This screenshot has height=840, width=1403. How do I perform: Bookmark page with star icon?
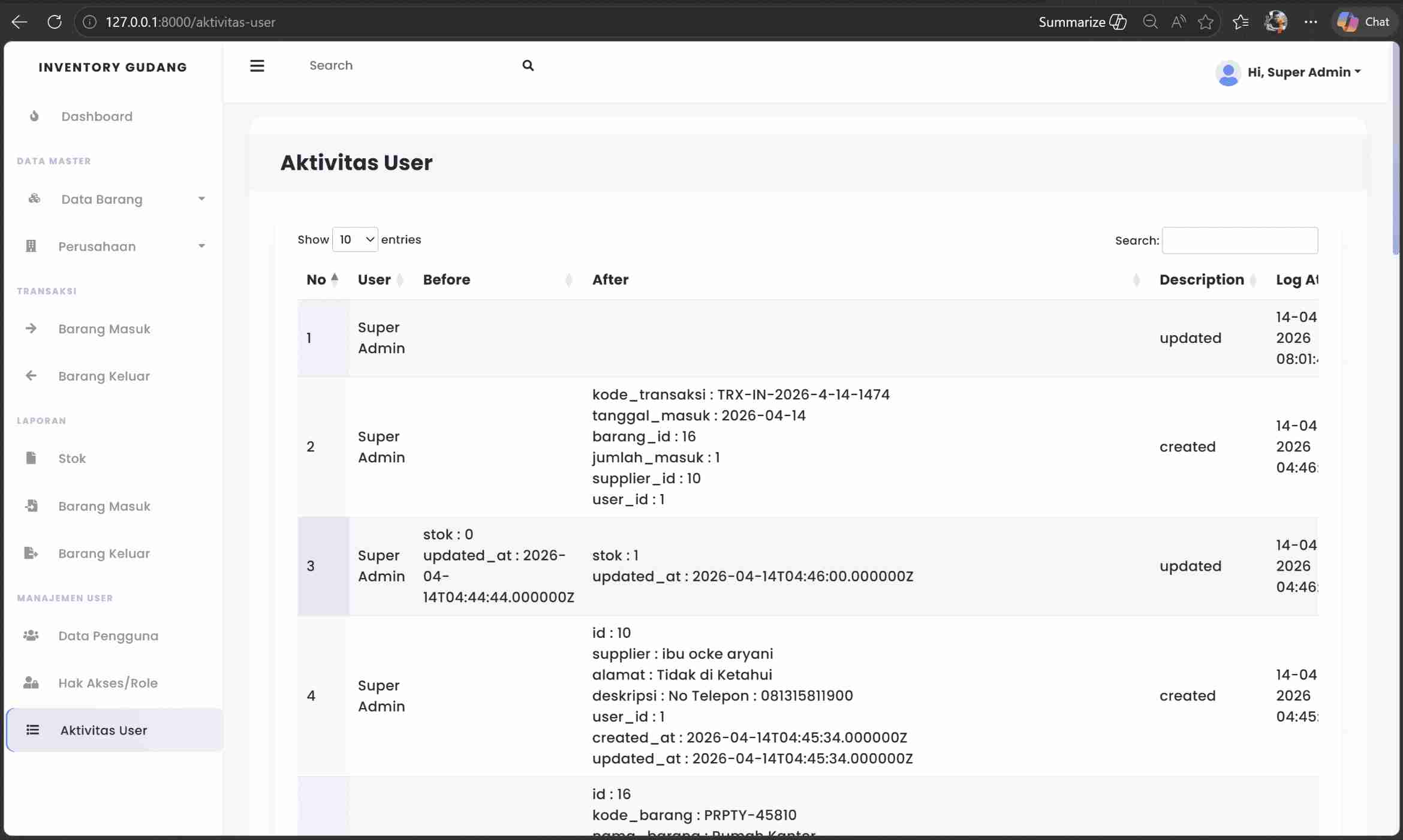1205,22
